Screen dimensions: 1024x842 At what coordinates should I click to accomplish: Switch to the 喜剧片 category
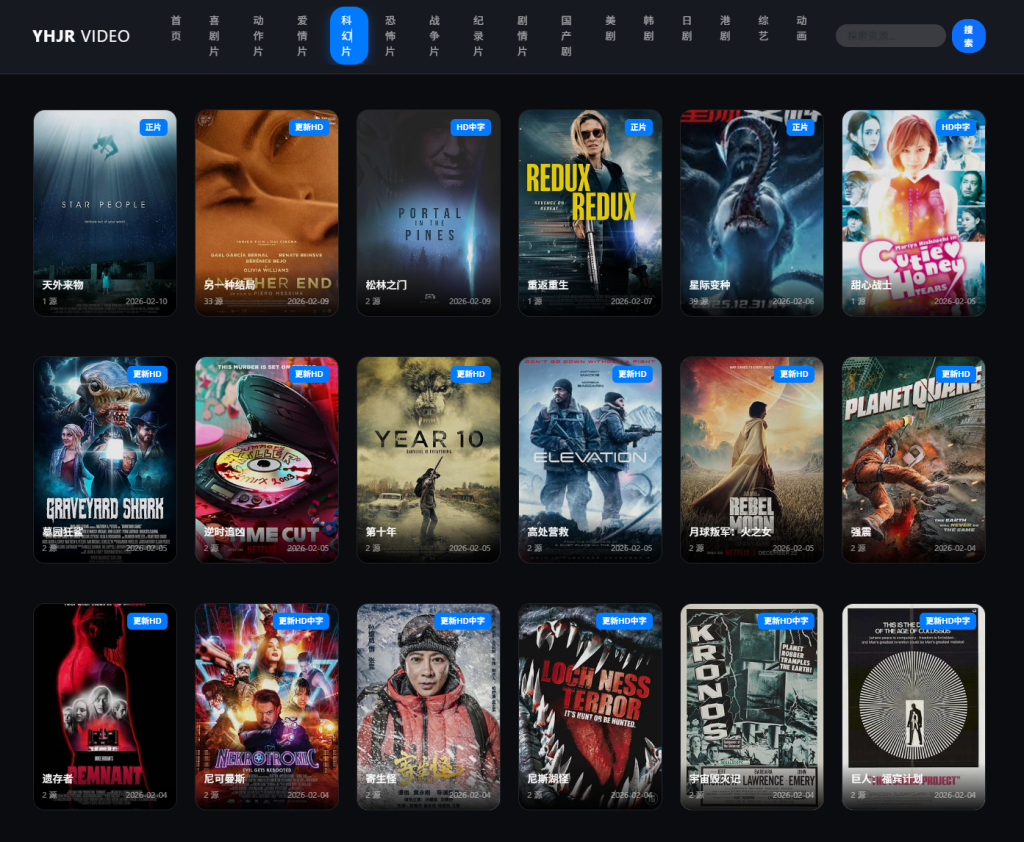(x=214, y=36)
